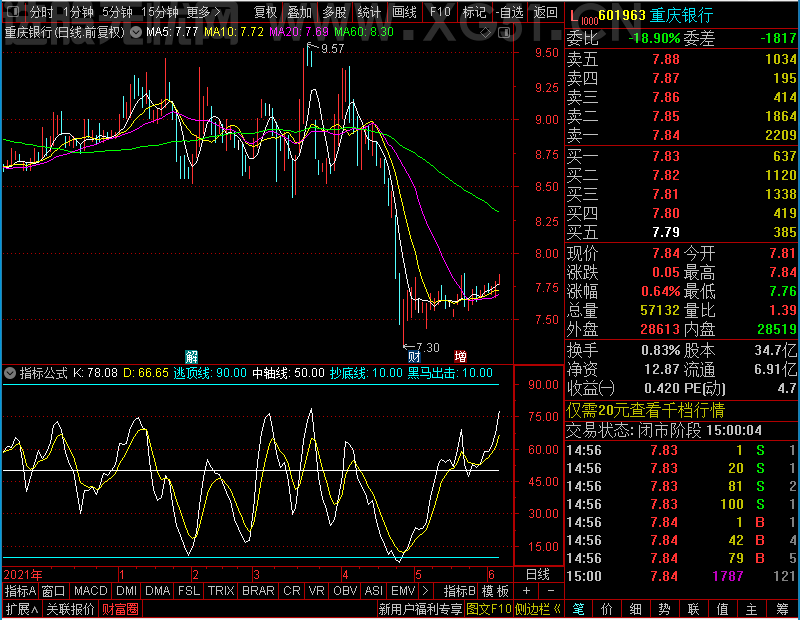Collapse the 侧边栏 sidebar
Screen dimensions: 800x620
pos(538,609)
